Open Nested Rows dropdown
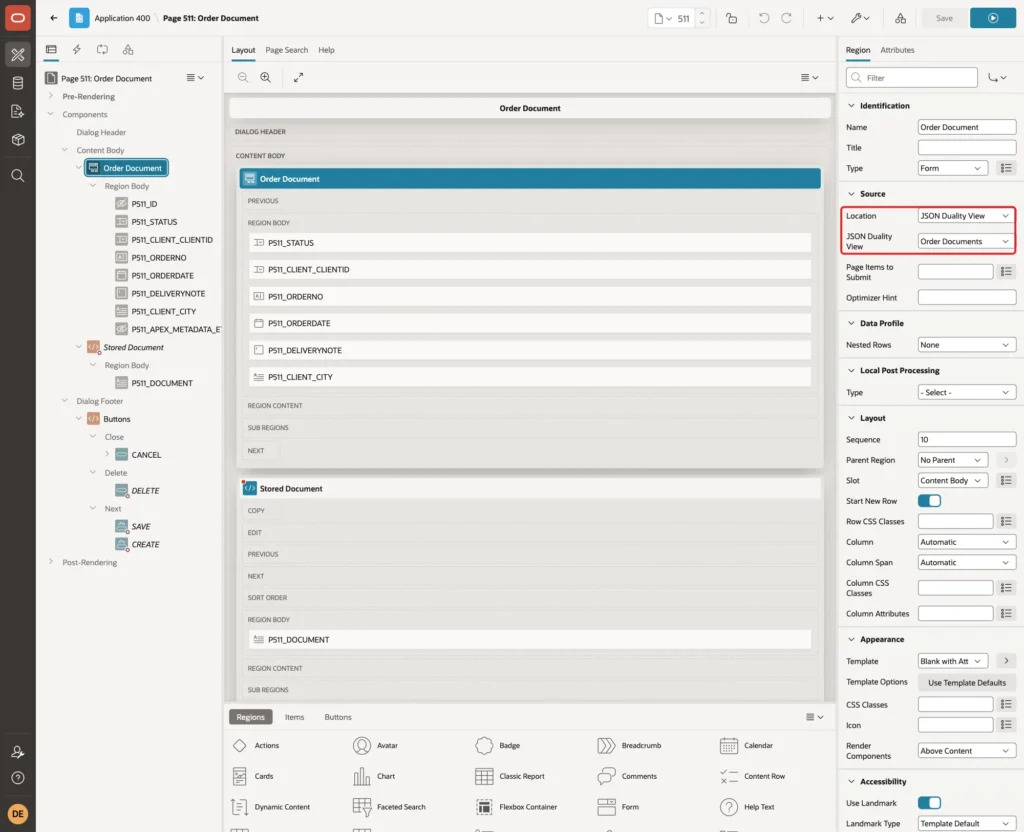This screenshot has width=1024, height=832. tap(966, 345)
